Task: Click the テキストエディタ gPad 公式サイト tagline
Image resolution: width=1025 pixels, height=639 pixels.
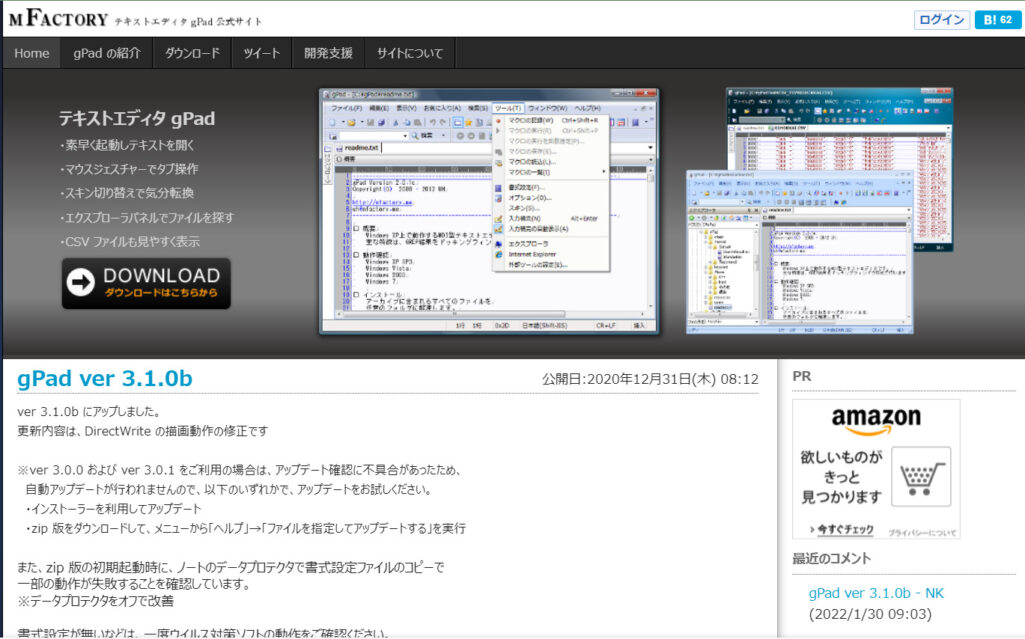Action: pyautogui.click(x=188, y=22)
